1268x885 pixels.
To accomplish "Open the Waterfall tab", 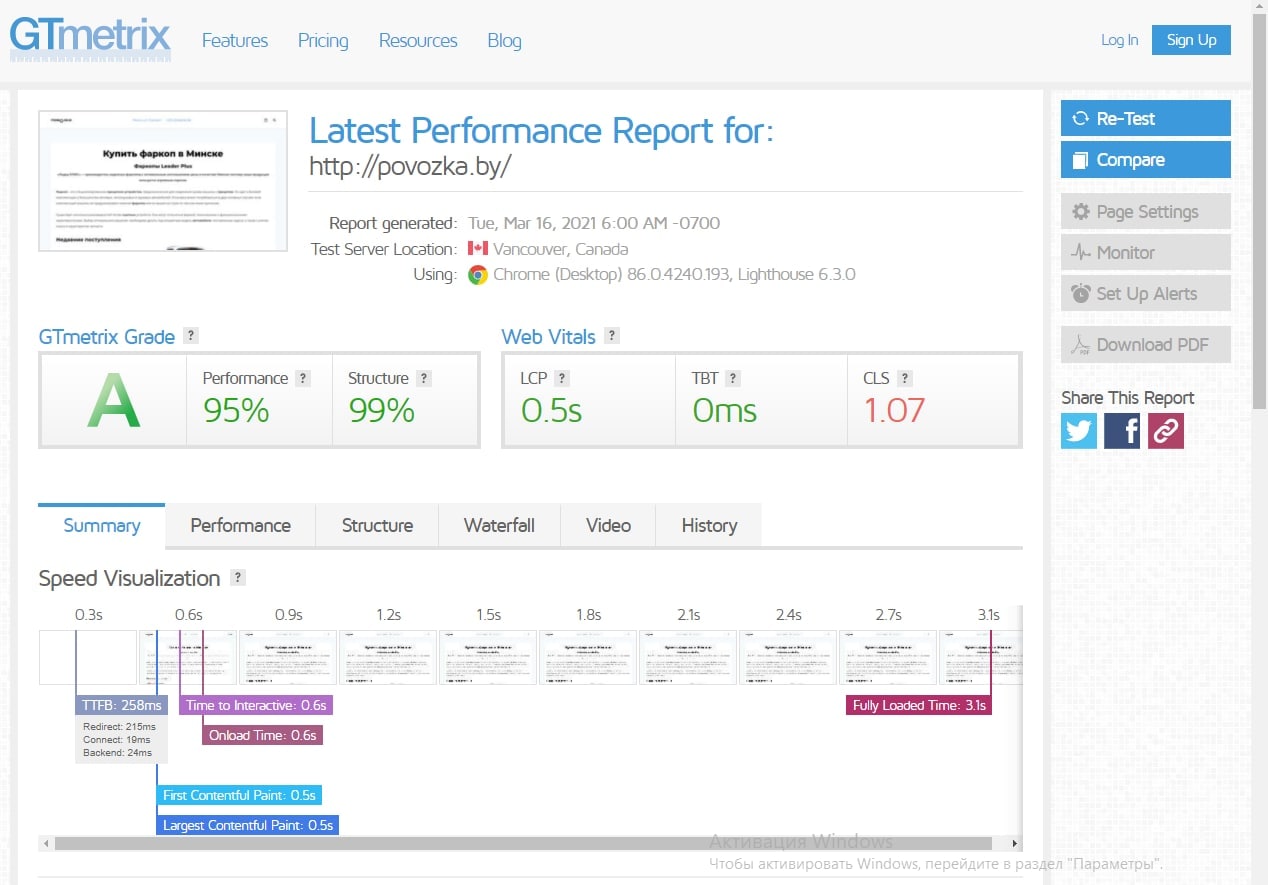I will pos(499,525).
